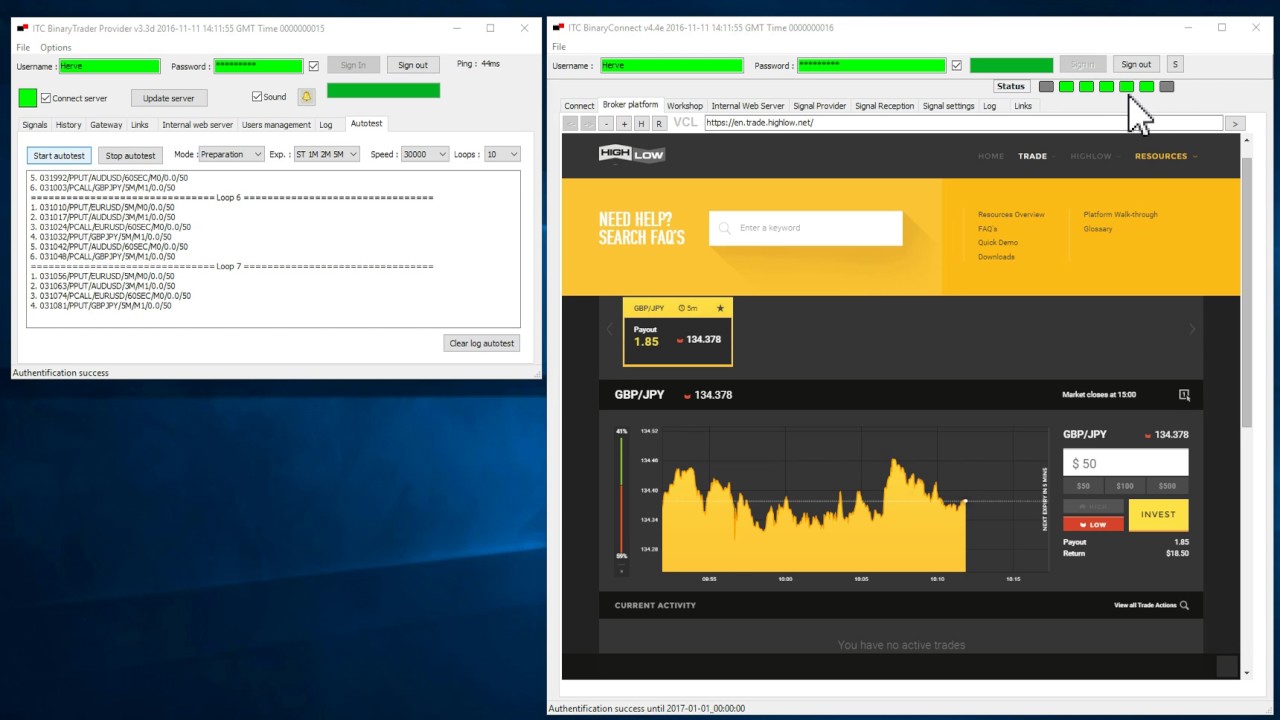Switch to the Signal Reception tab

click(884, 106)
